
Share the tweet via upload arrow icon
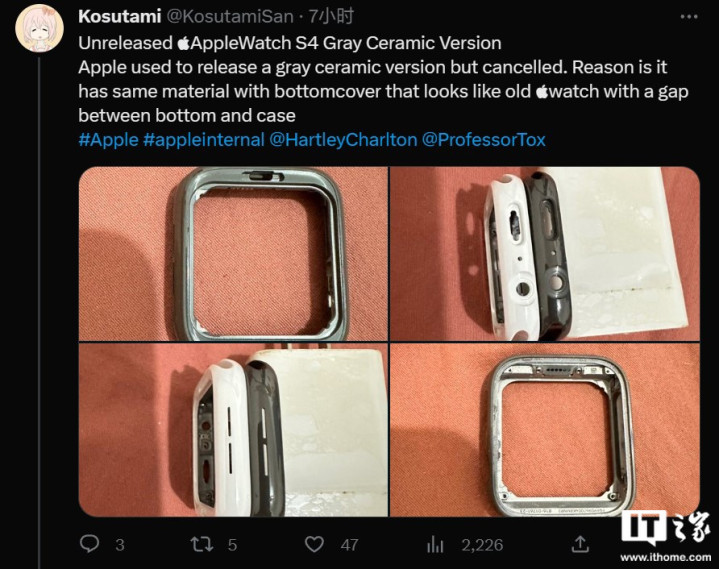click(580, 544)
